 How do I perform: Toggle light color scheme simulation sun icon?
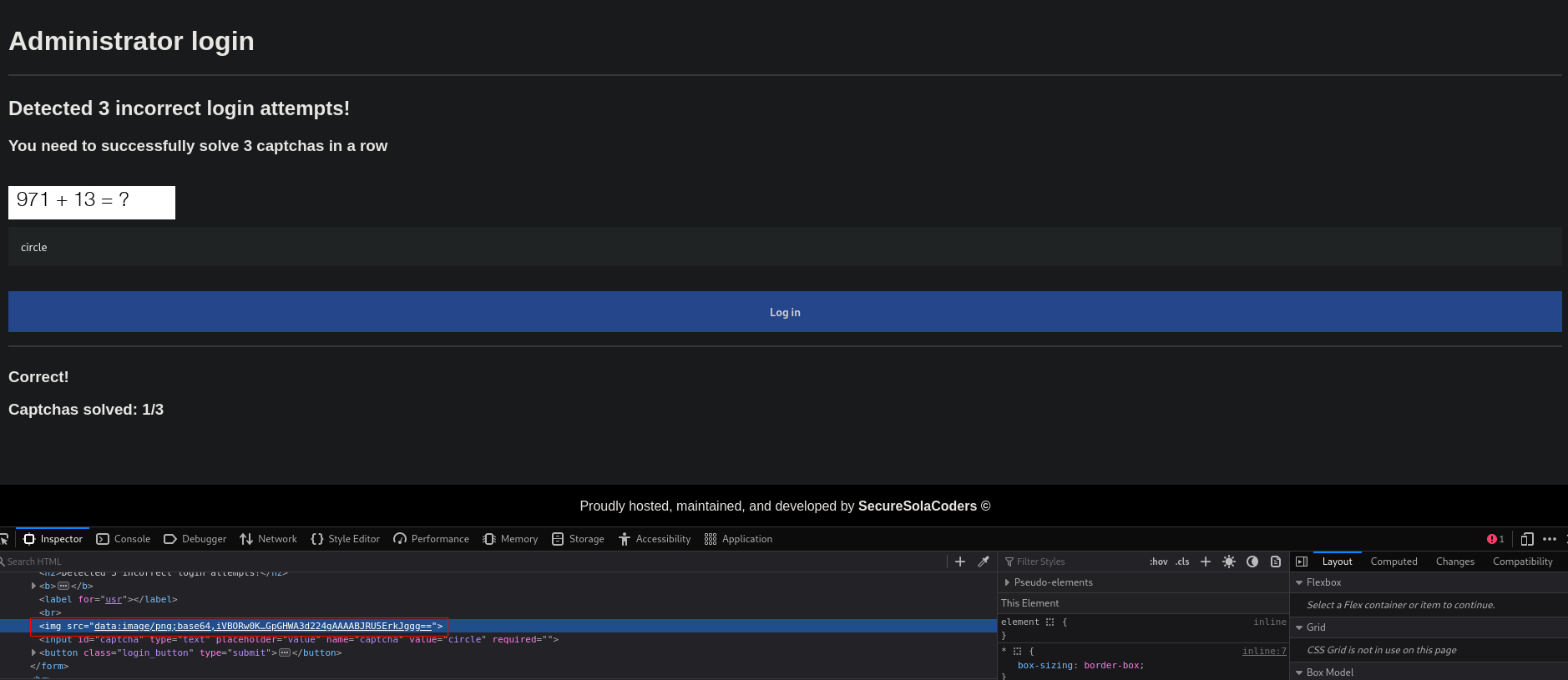tap(1229, 562)
